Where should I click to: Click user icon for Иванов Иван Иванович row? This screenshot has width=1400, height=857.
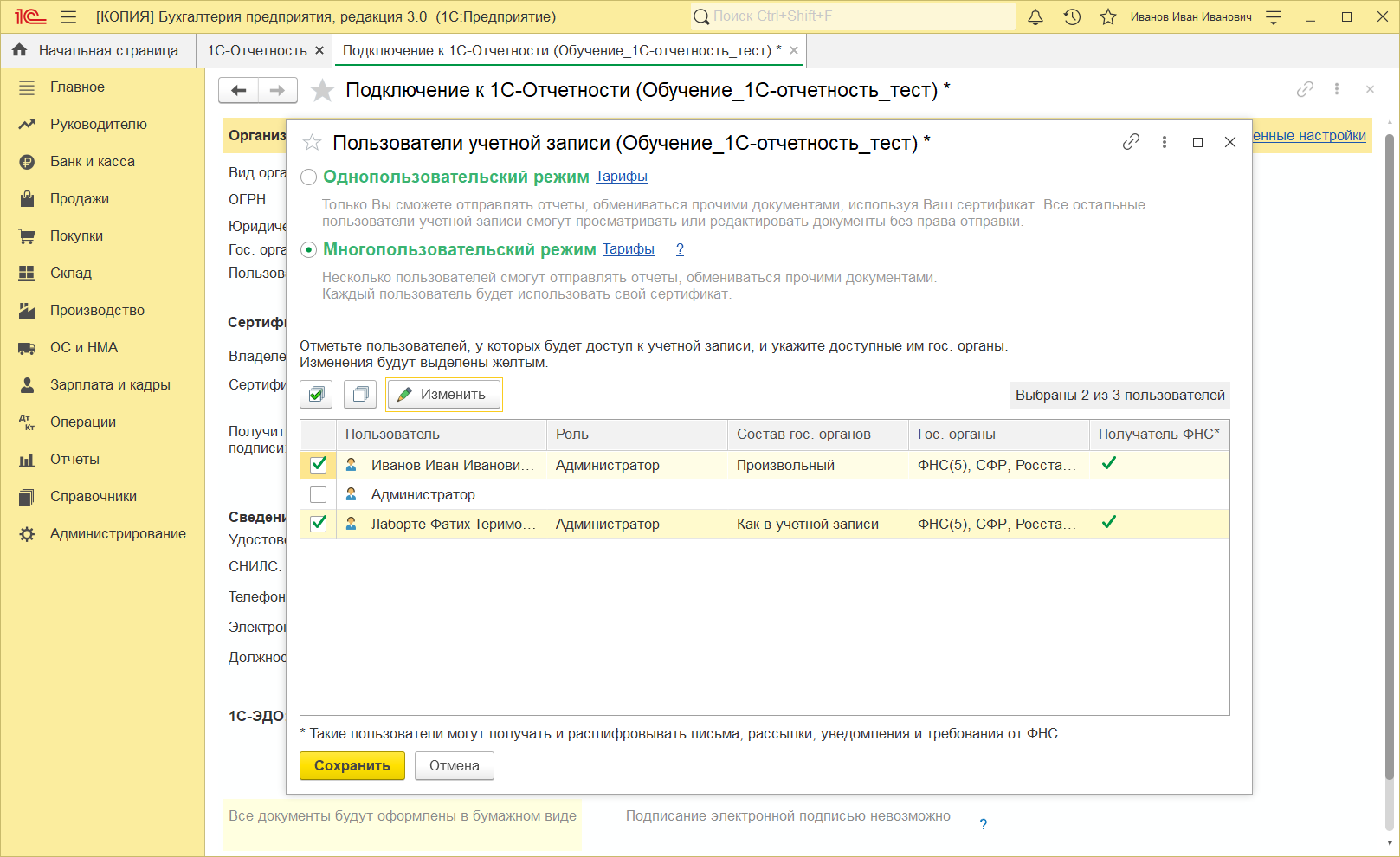coord(352,465)
